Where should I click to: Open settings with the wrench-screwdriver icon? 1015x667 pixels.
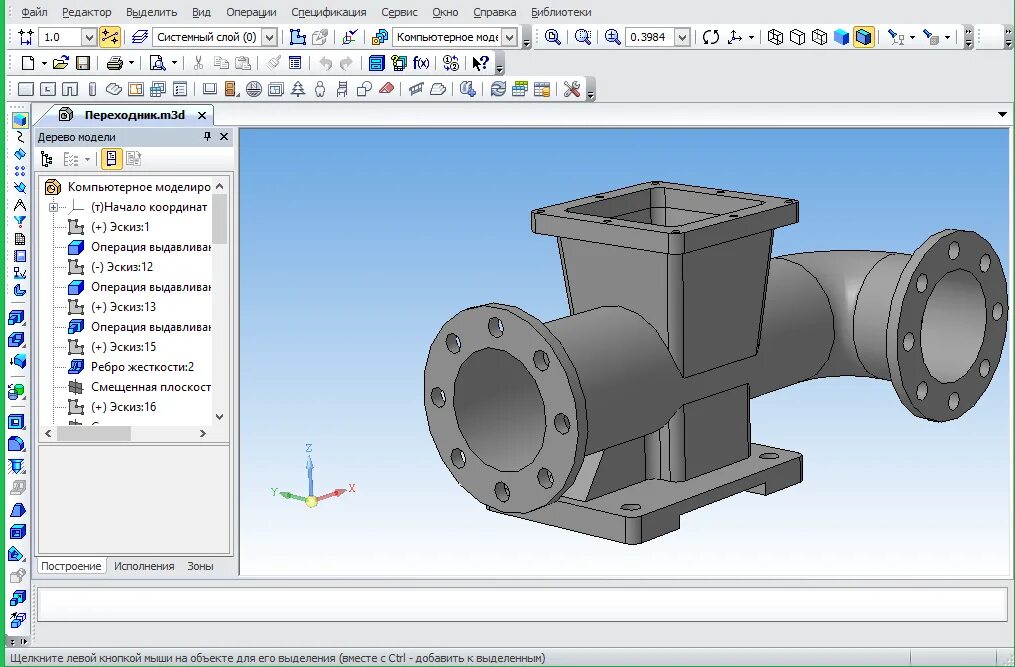[x=572, y=89]
